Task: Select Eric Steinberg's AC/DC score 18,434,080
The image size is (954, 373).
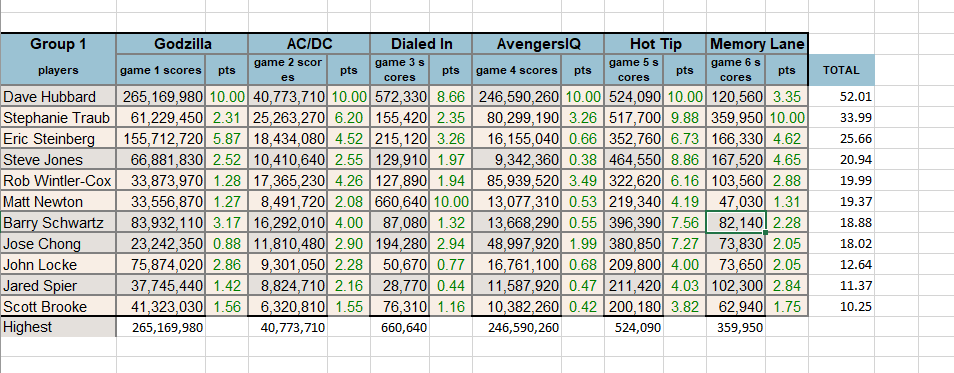Action: coord(288,139)
